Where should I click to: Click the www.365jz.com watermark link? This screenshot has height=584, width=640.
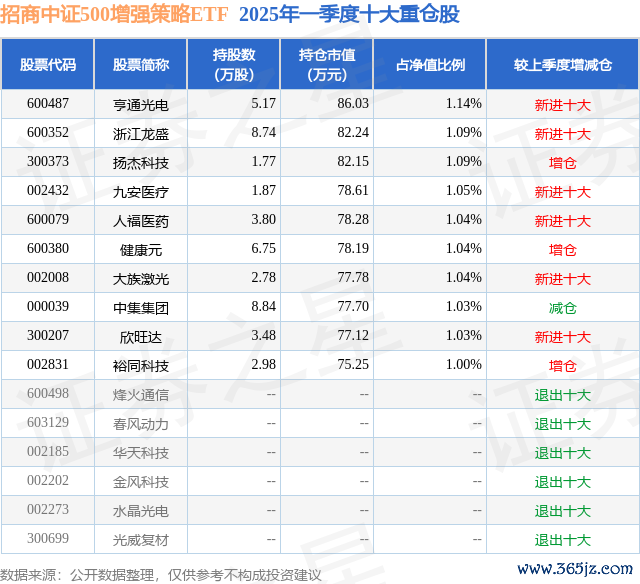[x=583, y=569]
